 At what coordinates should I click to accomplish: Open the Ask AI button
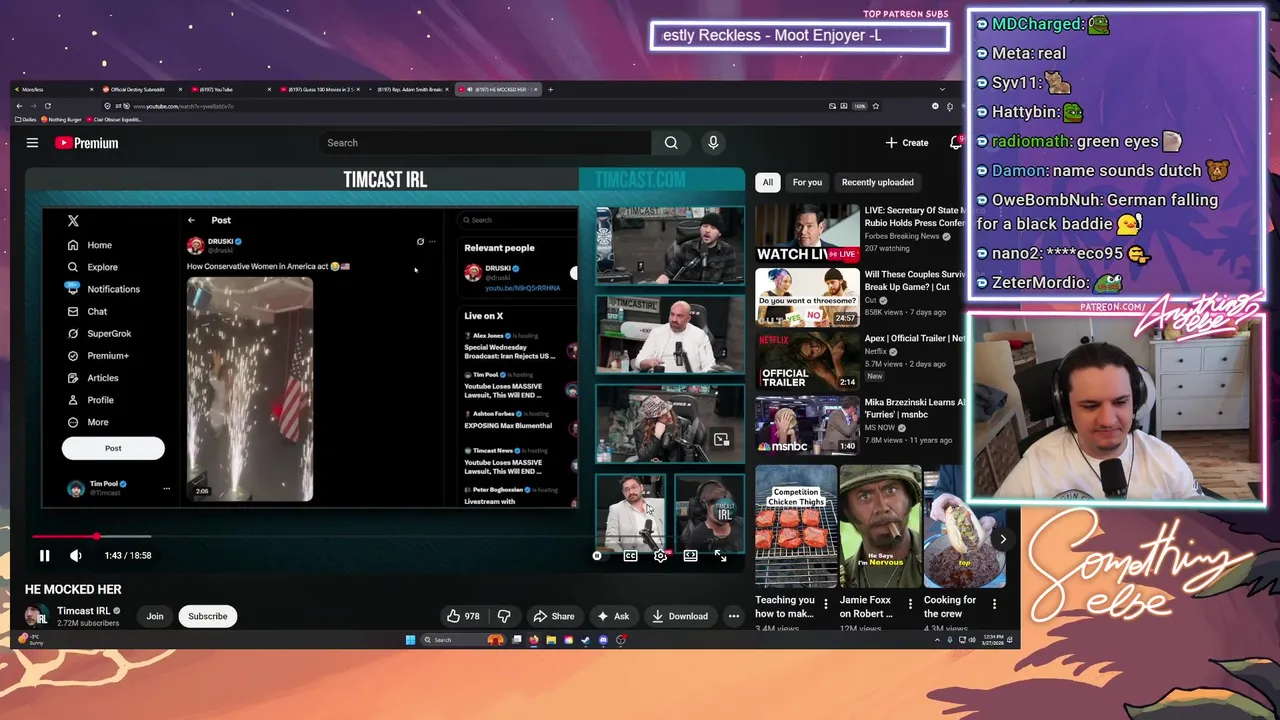pos(613,616)
